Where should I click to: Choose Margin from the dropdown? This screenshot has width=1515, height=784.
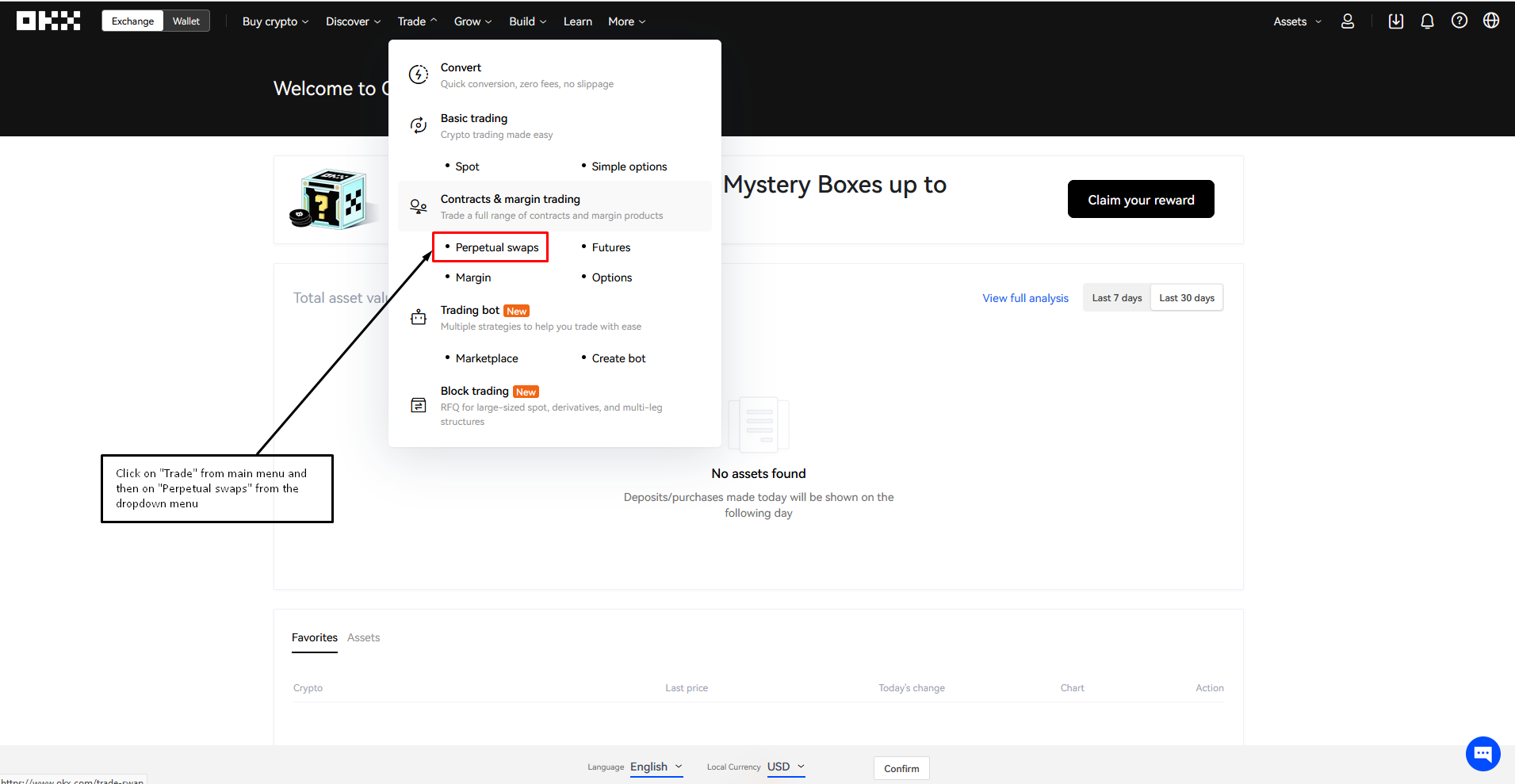pos(473,277)
